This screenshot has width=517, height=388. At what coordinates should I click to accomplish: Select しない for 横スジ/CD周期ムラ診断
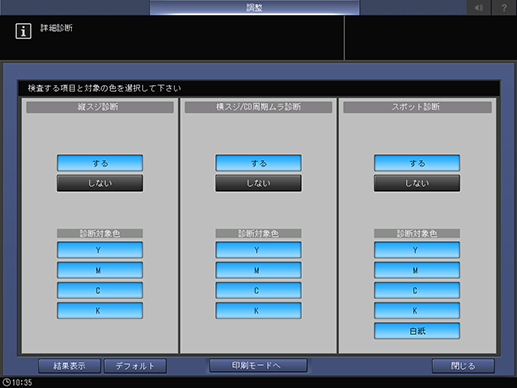(x=258, y=183)
